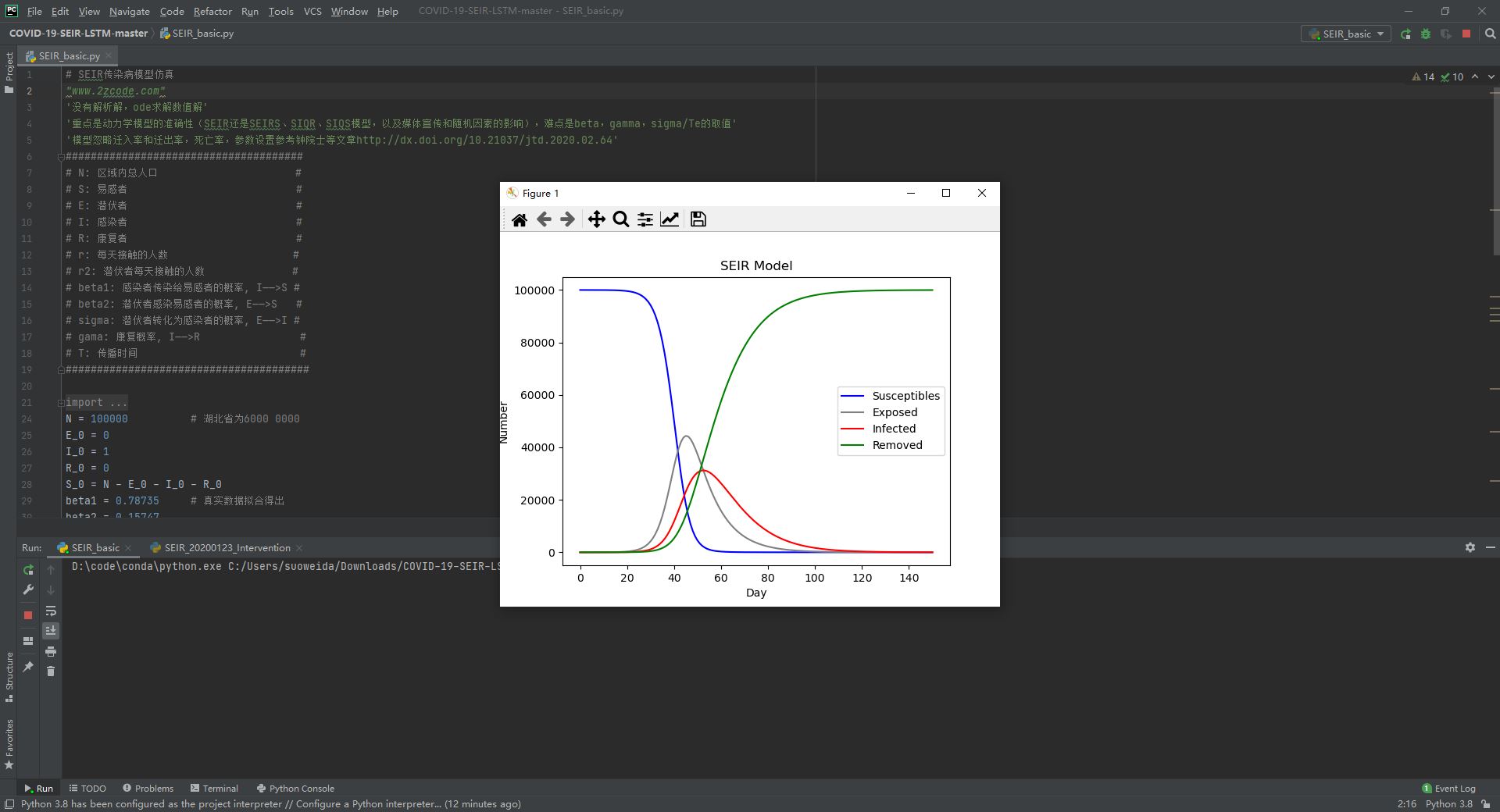Open the run configuration dropdown SEIR_basic
The image size is (1500, 812).
(x=1346, y=34)
